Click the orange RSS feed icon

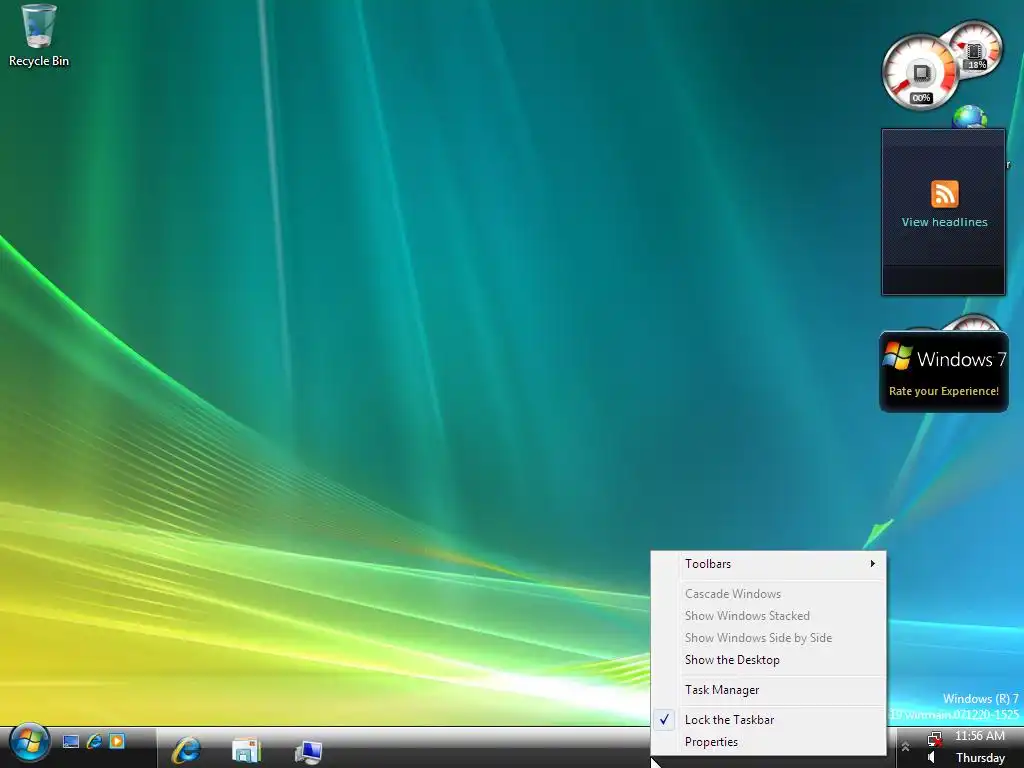(x=944, y=194)
